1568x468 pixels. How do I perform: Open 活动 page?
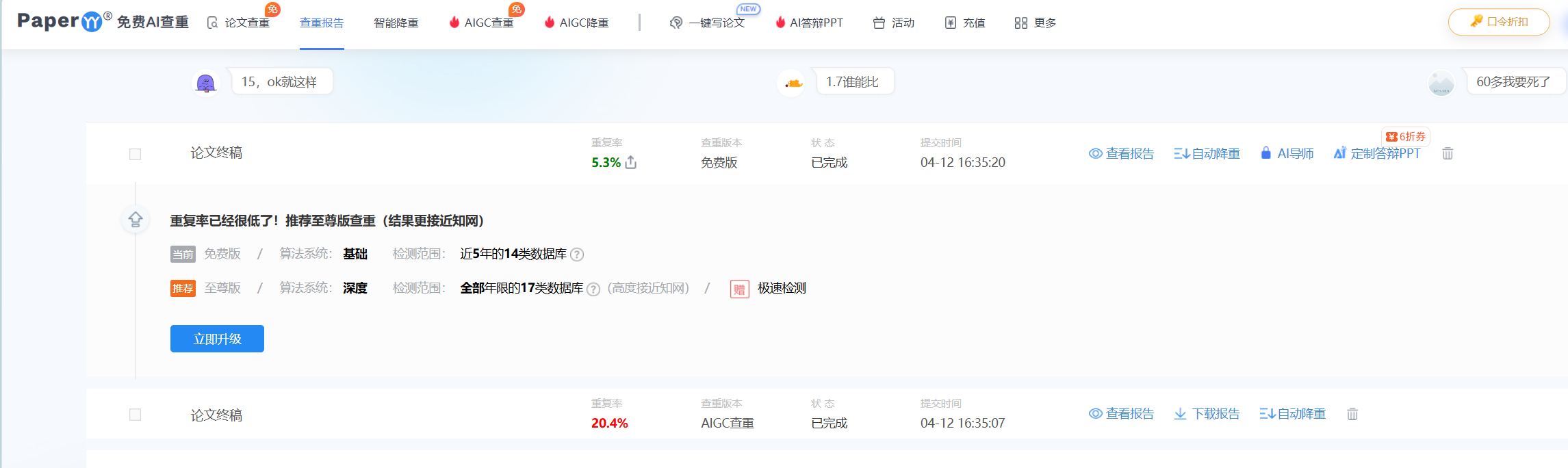[x=903, y=23]
